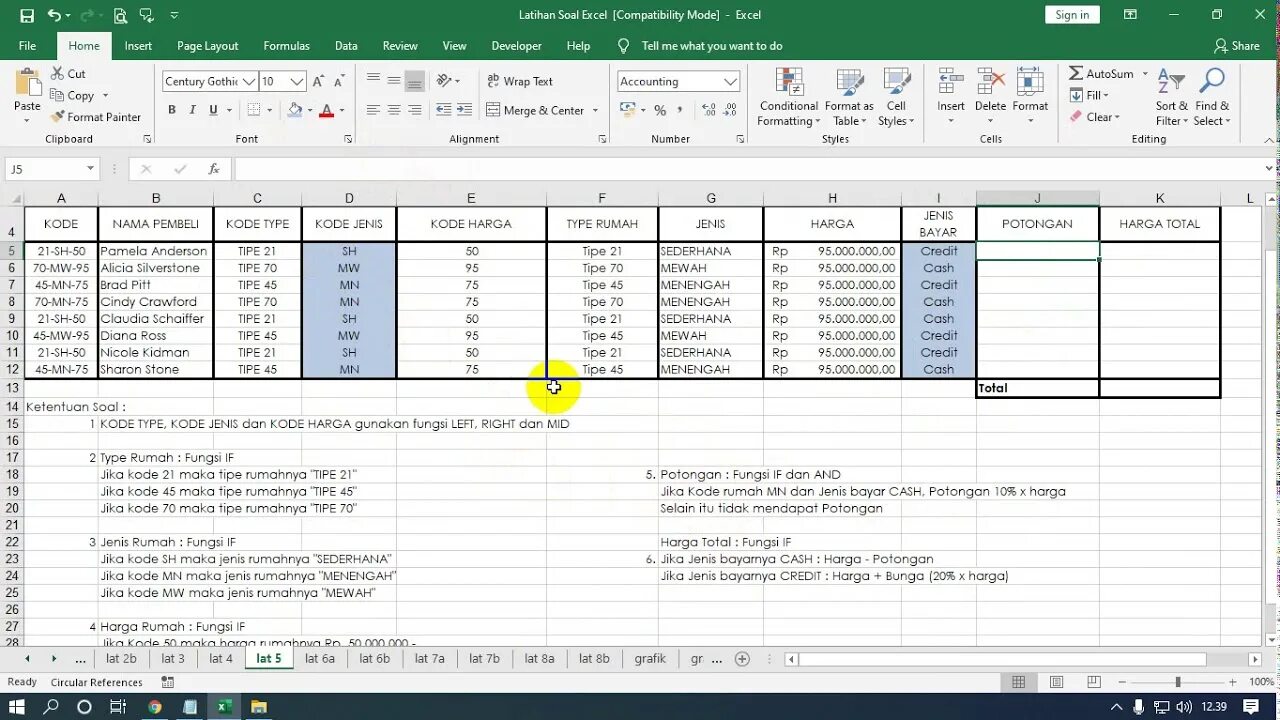Viewport: 1280px width, 720px height.
Task: Click the Share button
Action: point(1236,46)
